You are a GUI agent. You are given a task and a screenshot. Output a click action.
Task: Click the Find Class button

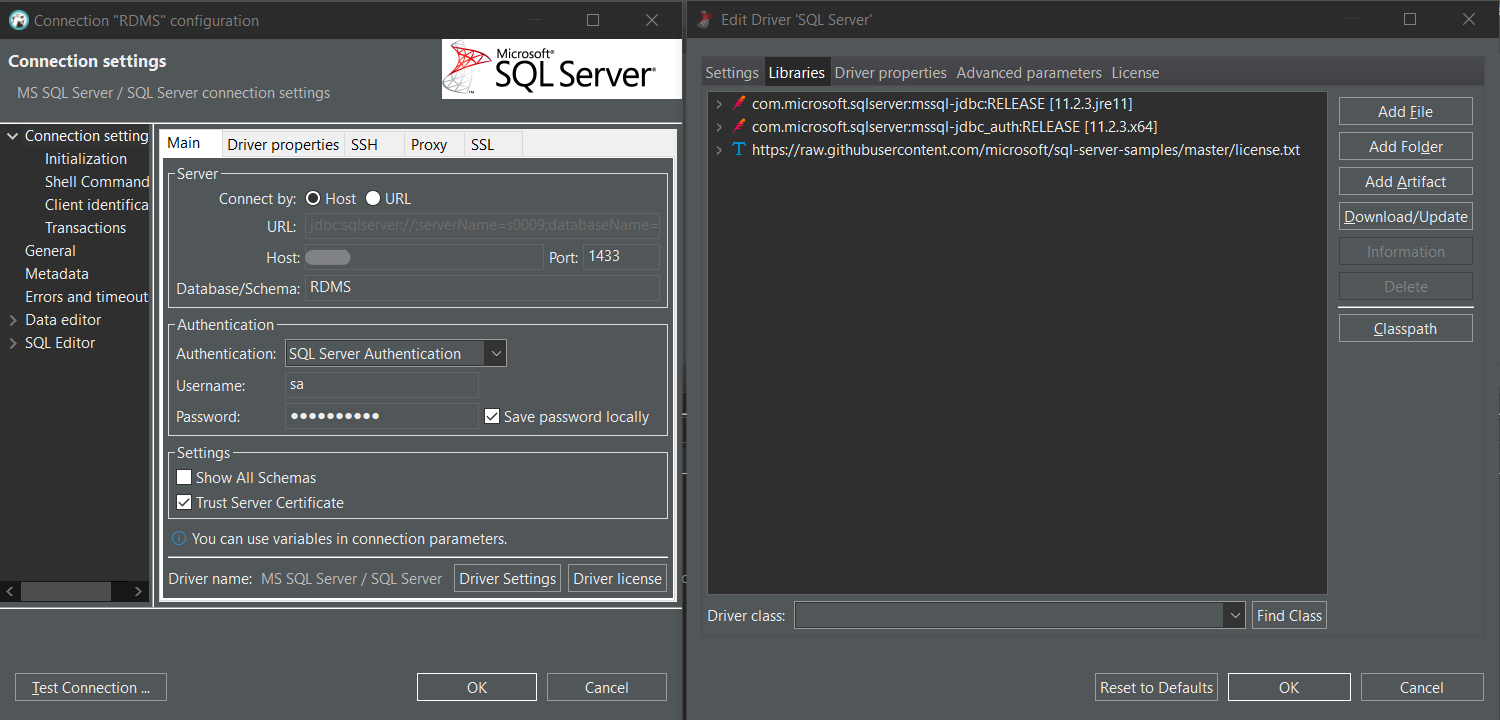[1289, 615]
